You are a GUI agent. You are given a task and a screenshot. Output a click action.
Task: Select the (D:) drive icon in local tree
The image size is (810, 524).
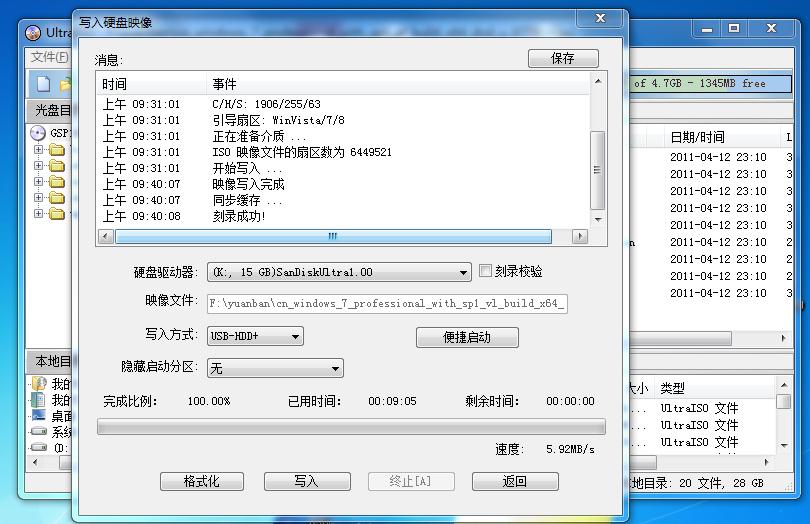[x=39, y=447]
